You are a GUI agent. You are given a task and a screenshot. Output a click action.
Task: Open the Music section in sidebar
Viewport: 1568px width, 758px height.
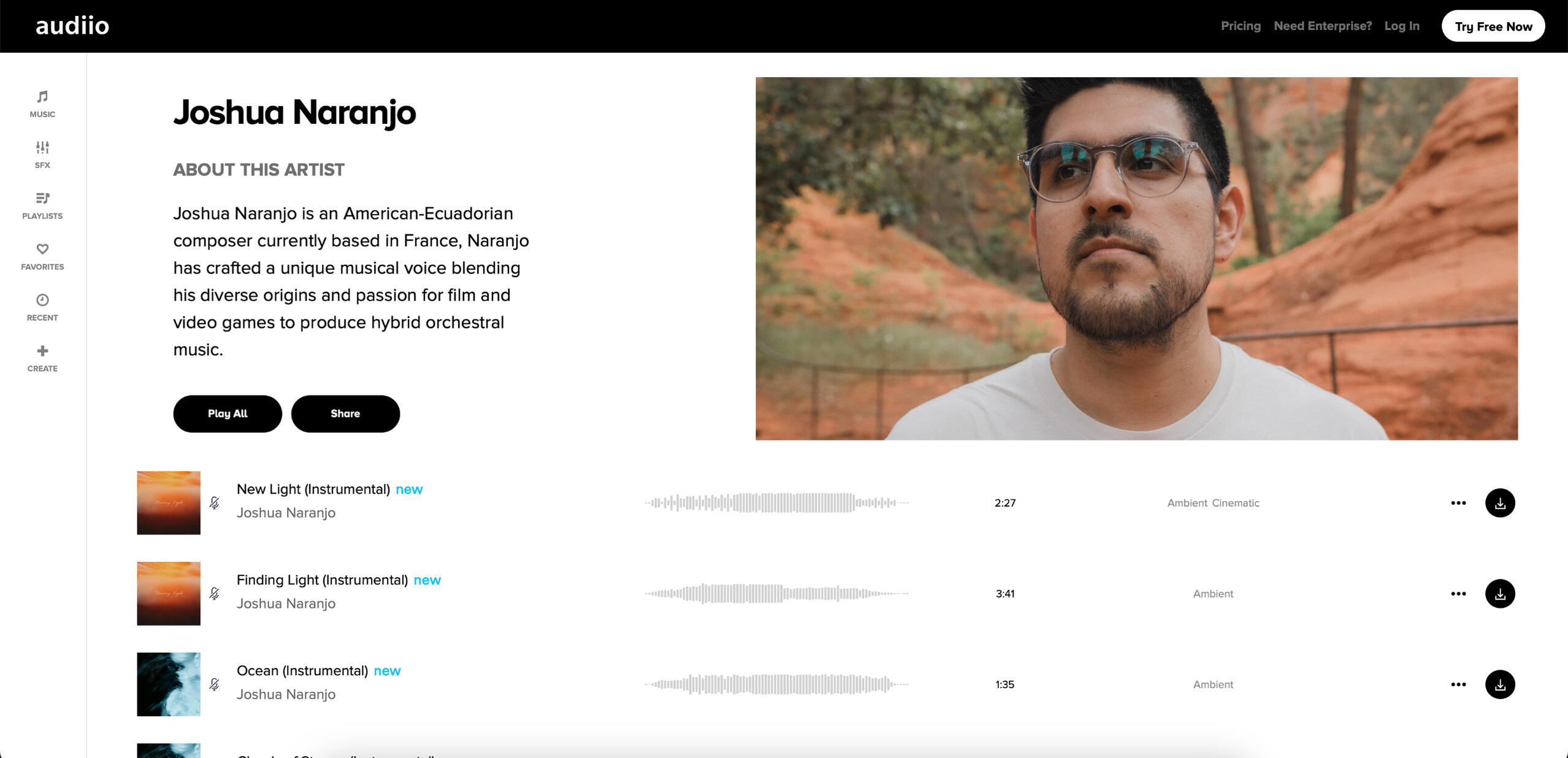tap(42, 104)
